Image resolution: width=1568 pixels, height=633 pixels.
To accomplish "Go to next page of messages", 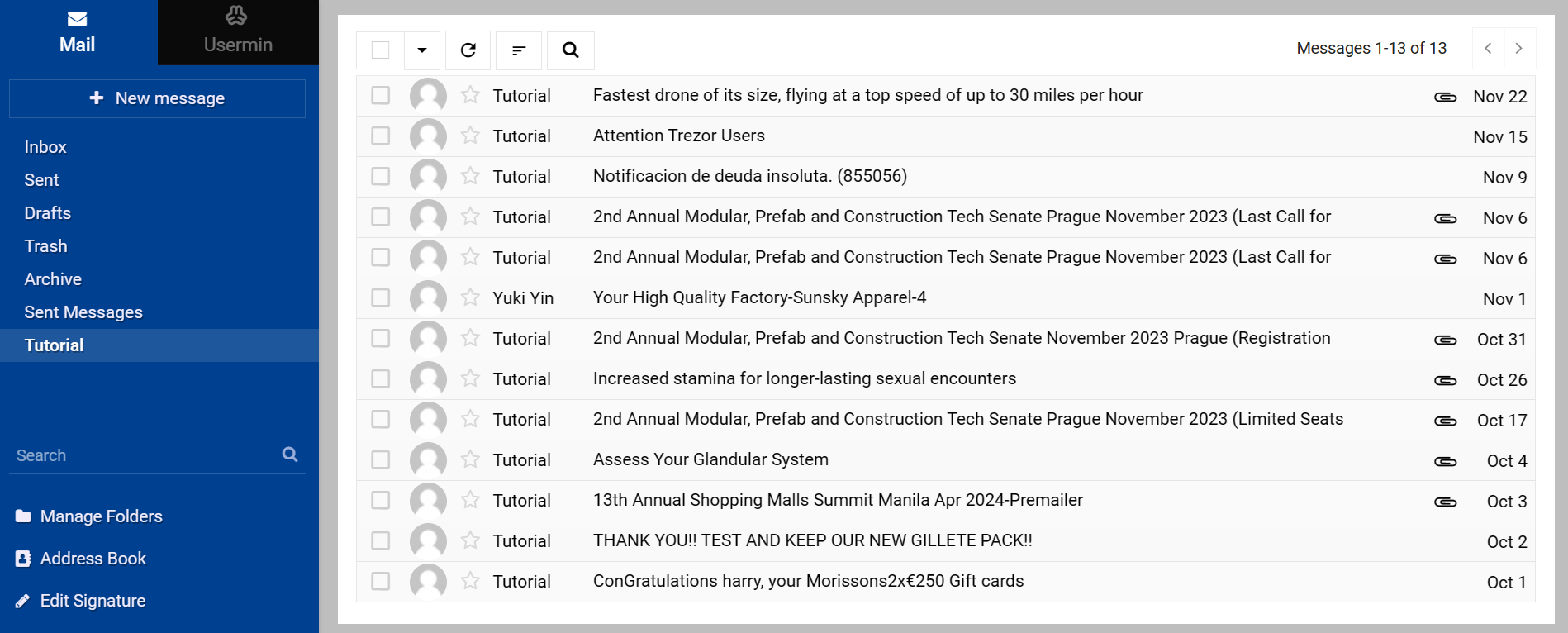I will (1518, 49).
